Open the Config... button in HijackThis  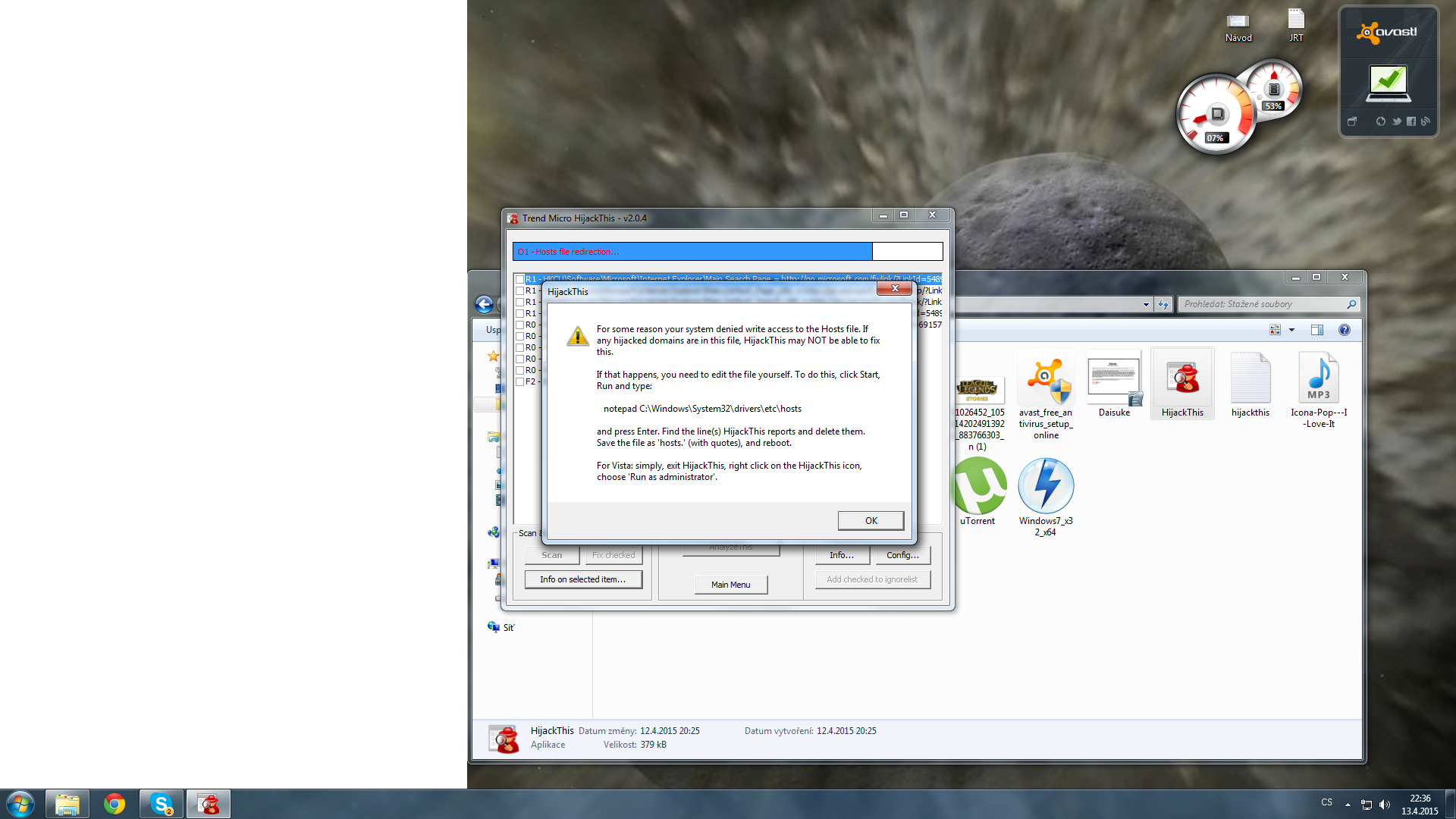coord(902,555)
